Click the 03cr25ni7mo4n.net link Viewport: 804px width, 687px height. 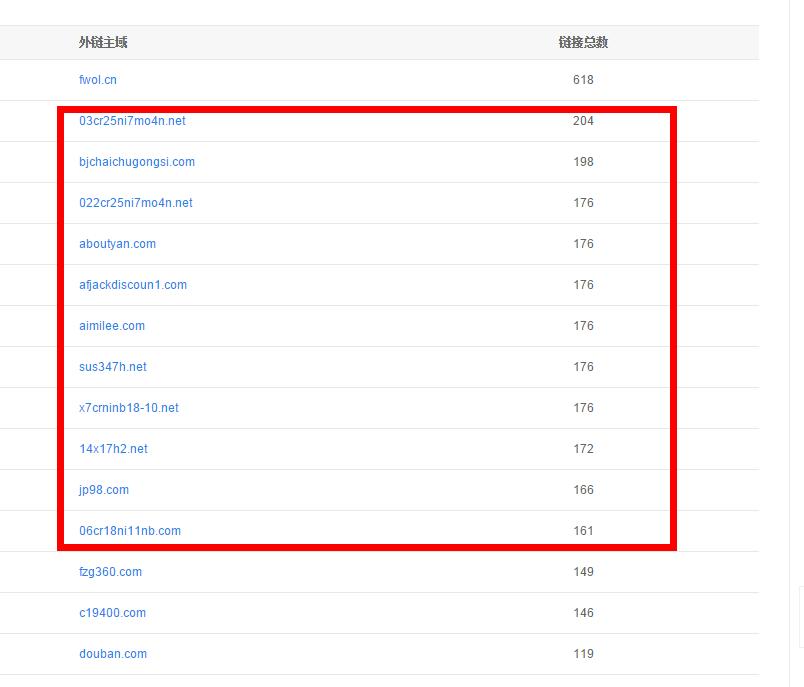132,121
